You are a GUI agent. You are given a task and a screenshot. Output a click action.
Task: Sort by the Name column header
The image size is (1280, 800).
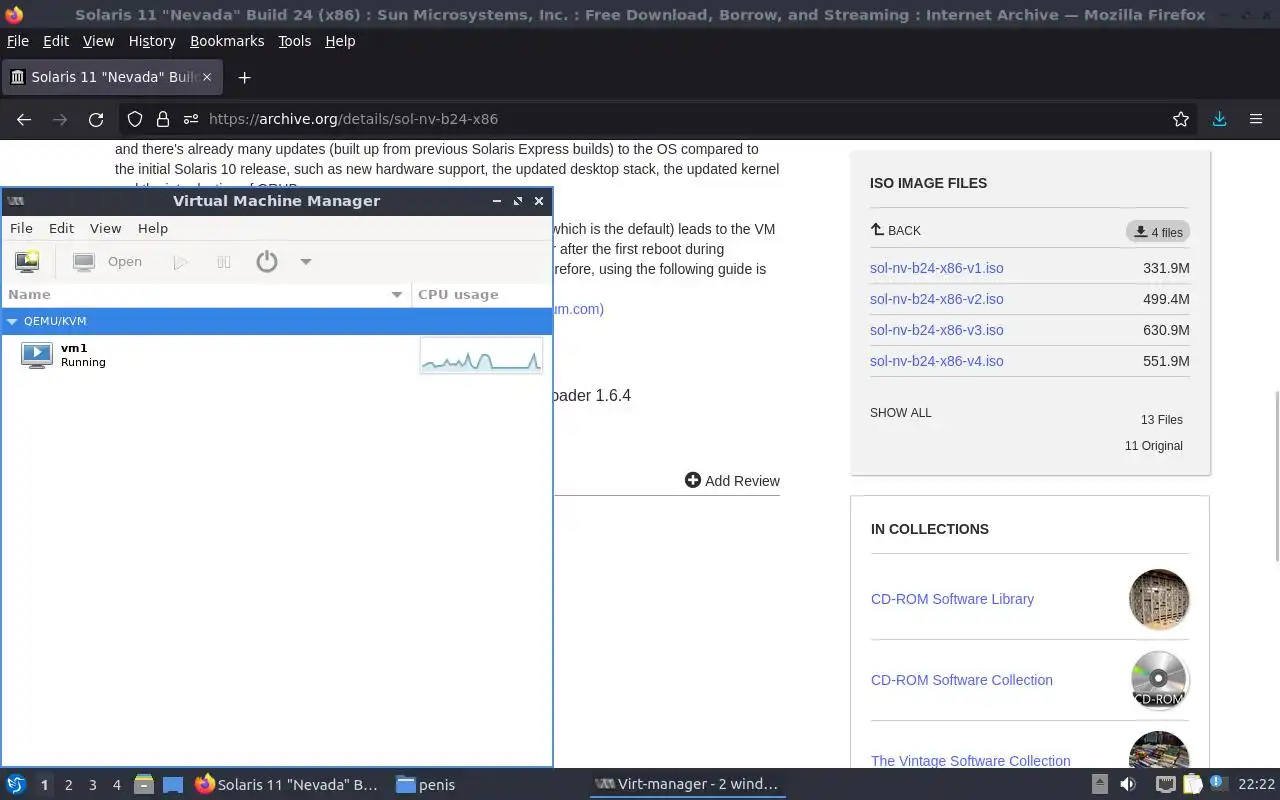click(206, 294)
